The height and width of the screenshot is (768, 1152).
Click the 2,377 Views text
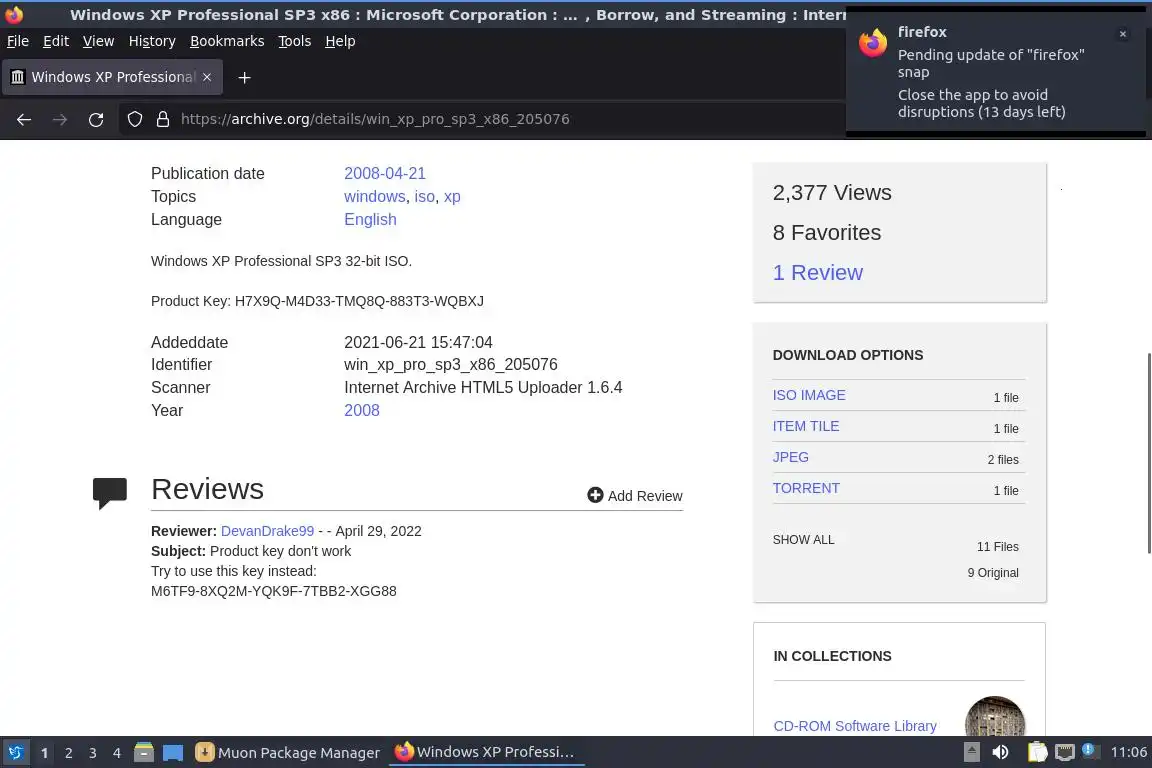[832, 193]
